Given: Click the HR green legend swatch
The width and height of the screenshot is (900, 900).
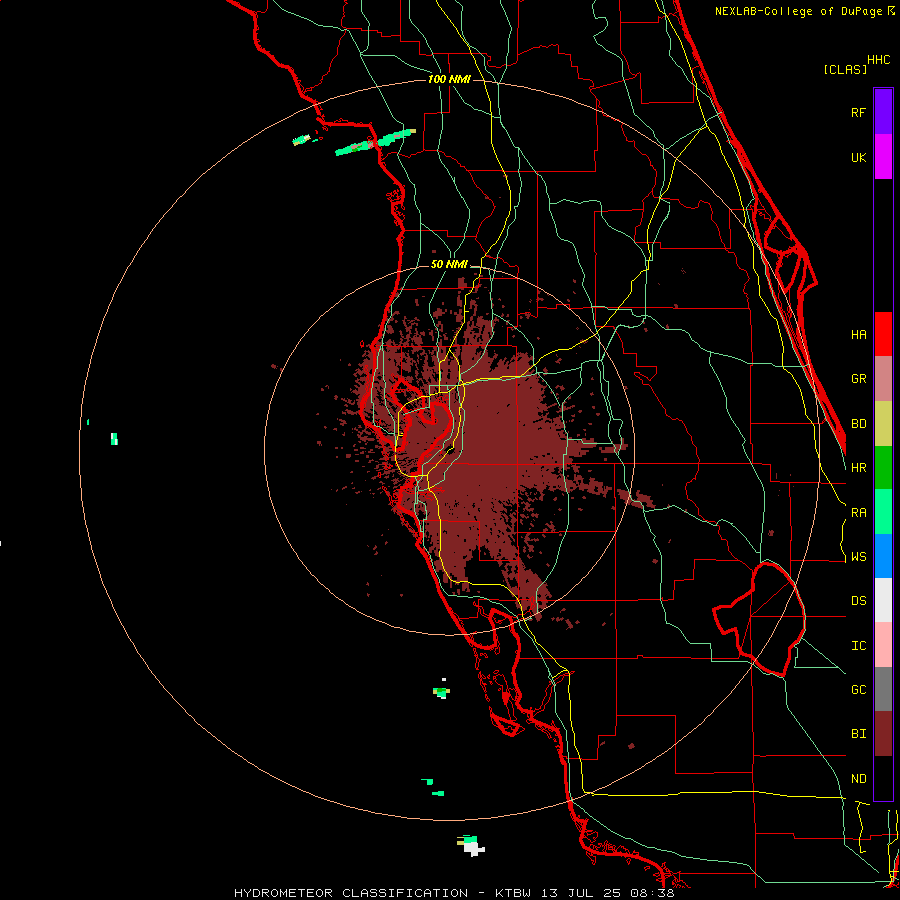Looking at the screenshot, I should [883, 468].
